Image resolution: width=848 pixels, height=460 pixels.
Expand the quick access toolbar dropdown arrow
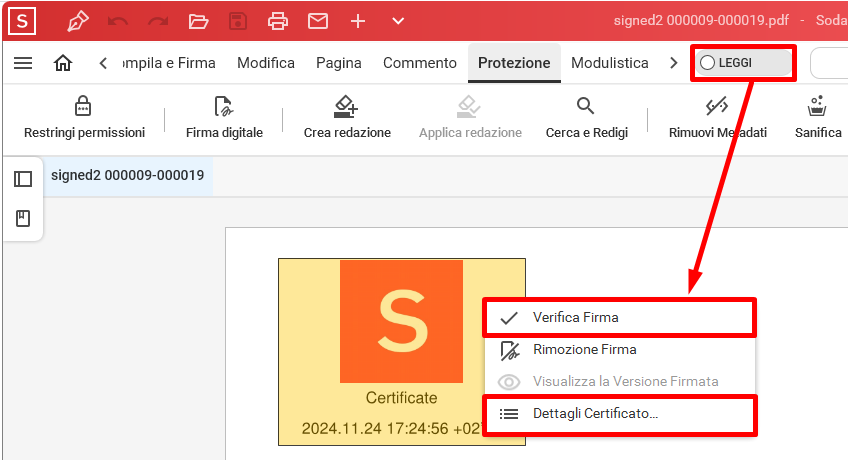pyautogui.click(x=398, y=22)
